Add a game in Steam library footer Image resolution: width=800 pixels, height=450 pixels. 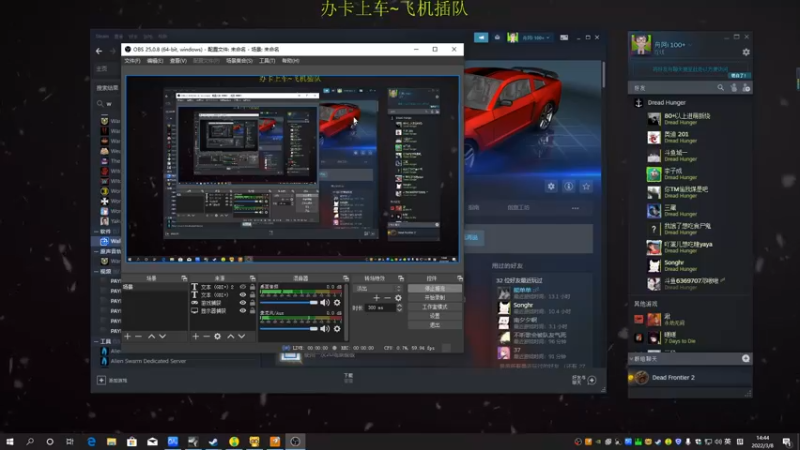coord(113,380)
